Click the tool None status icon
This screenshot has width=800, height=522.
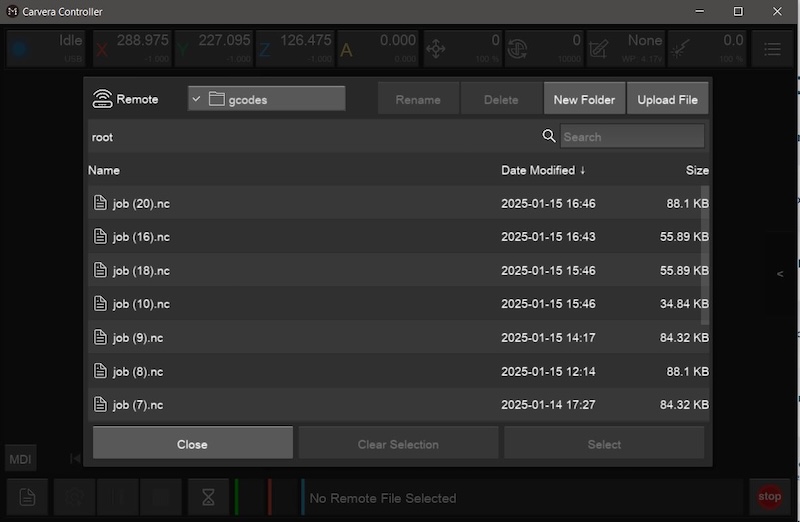click(598, 49)
